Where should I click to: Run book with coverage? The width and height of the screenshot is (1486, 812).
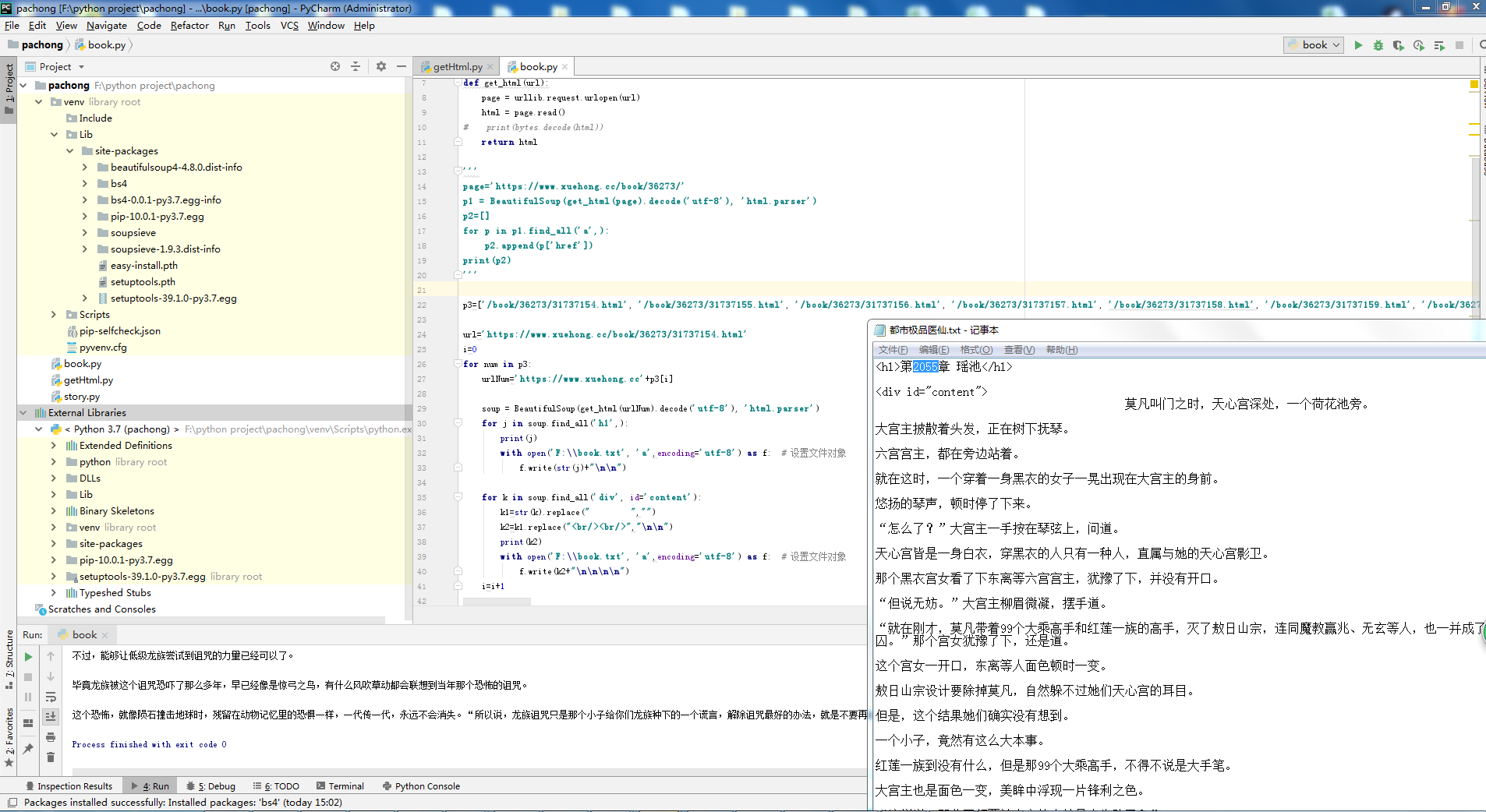pyautogui.click(x=1399, y=45)
